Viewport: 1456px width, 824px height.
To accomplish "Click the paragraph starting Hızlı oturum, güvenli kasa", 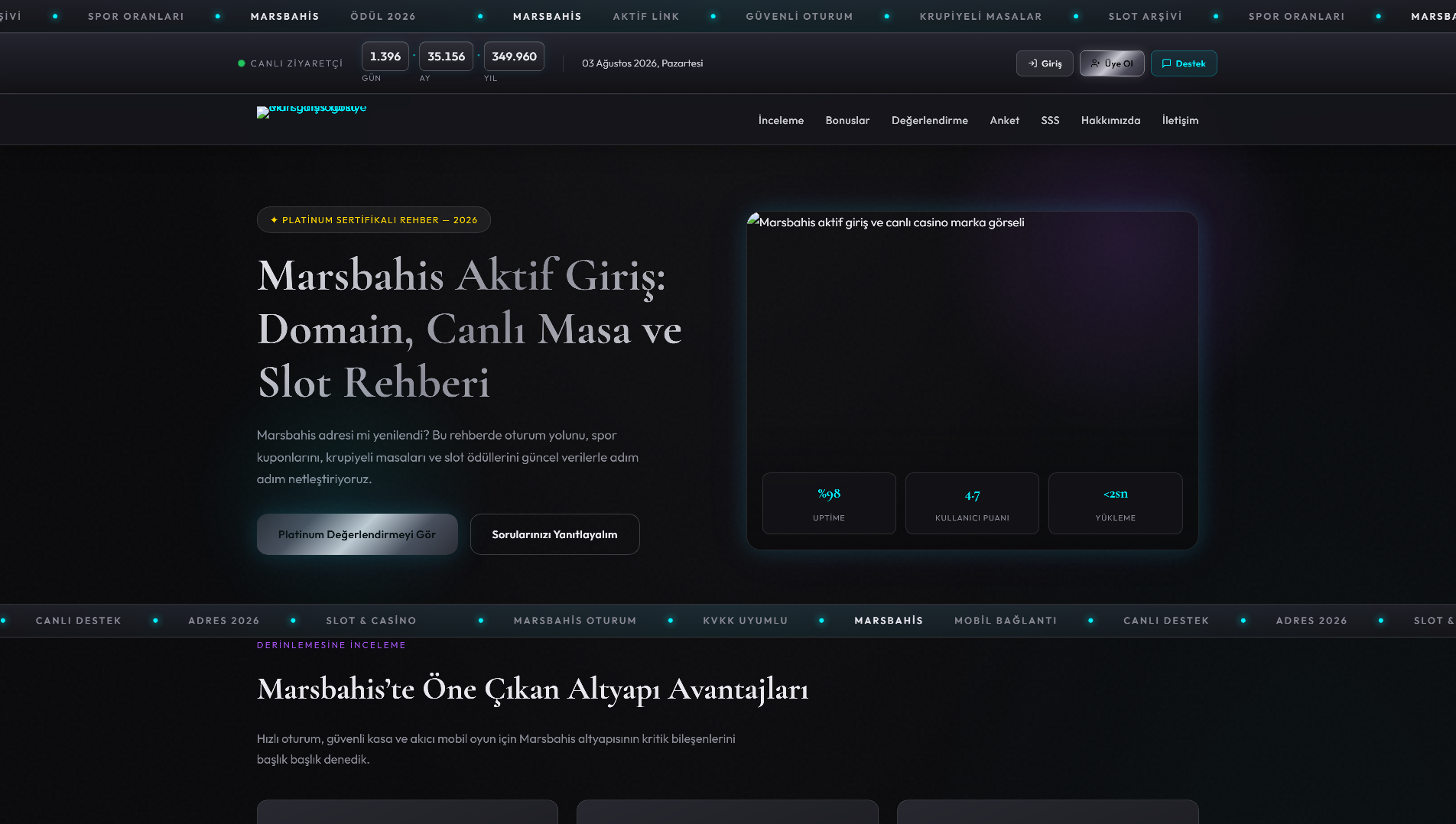I will [496, 749].
